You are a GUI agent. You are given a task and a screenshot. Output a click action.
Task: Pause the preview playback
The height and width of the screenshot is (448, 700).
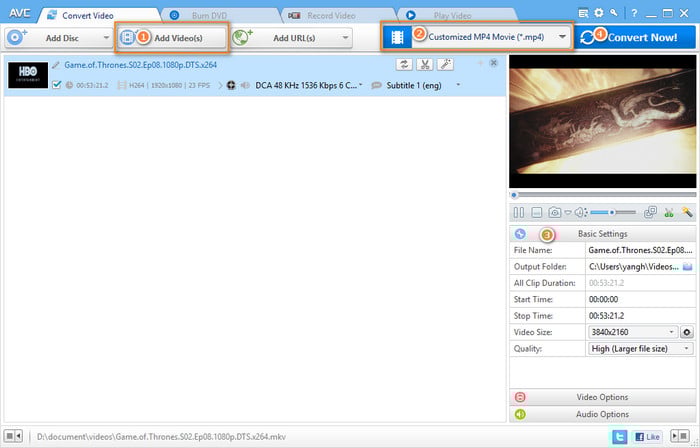pyautogui.click(x=519, y=212)
